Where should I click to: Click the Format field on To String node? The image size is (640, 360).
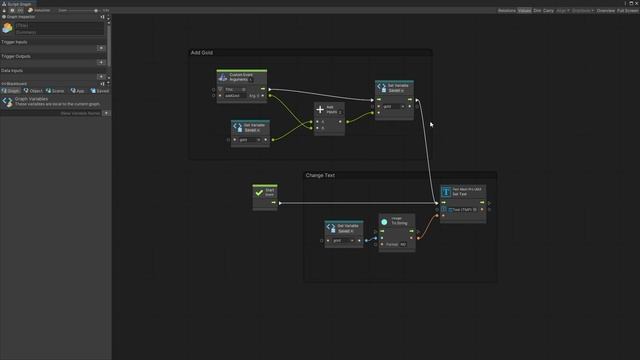pos(403,244)
